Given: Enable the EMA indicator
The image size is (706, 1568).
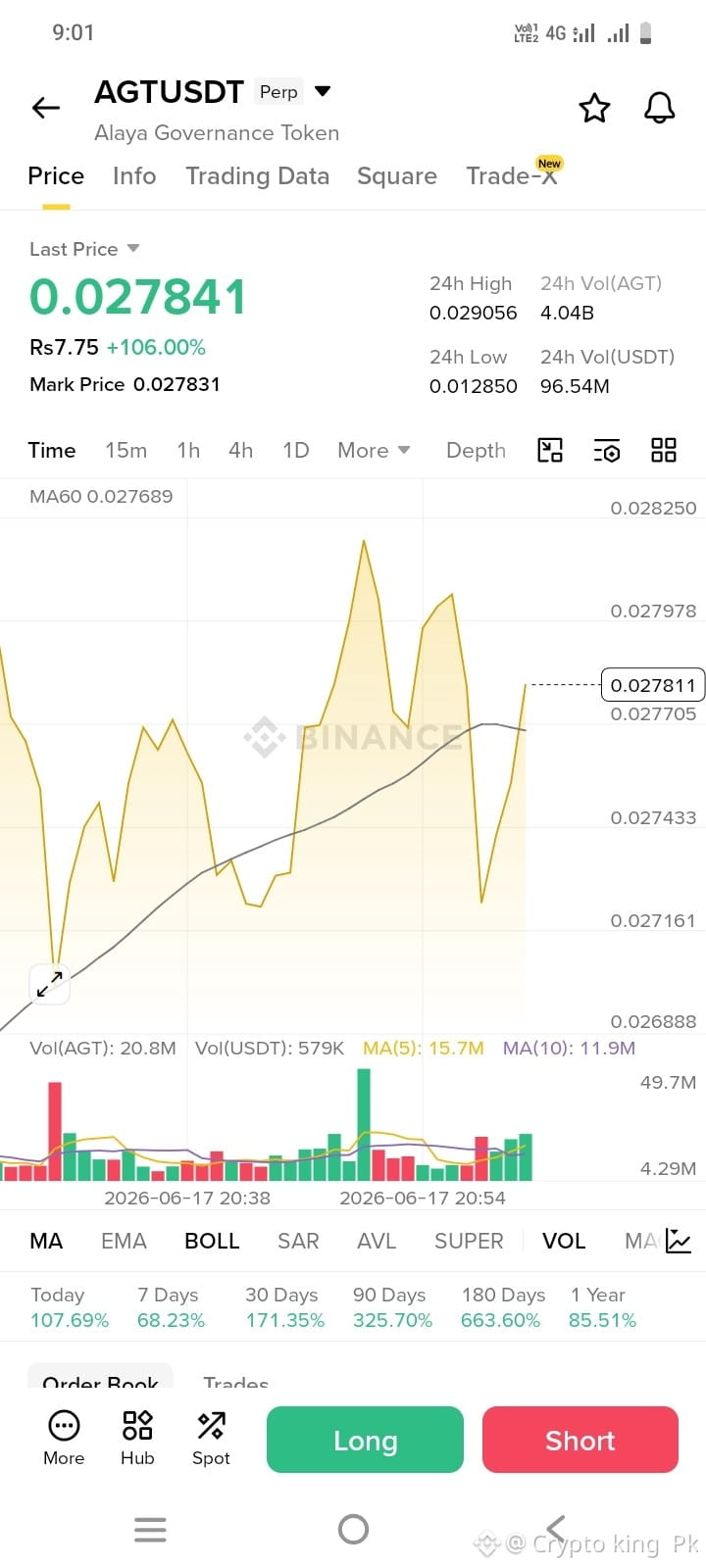Looking at the screenshot, I should coord(124,1241).
